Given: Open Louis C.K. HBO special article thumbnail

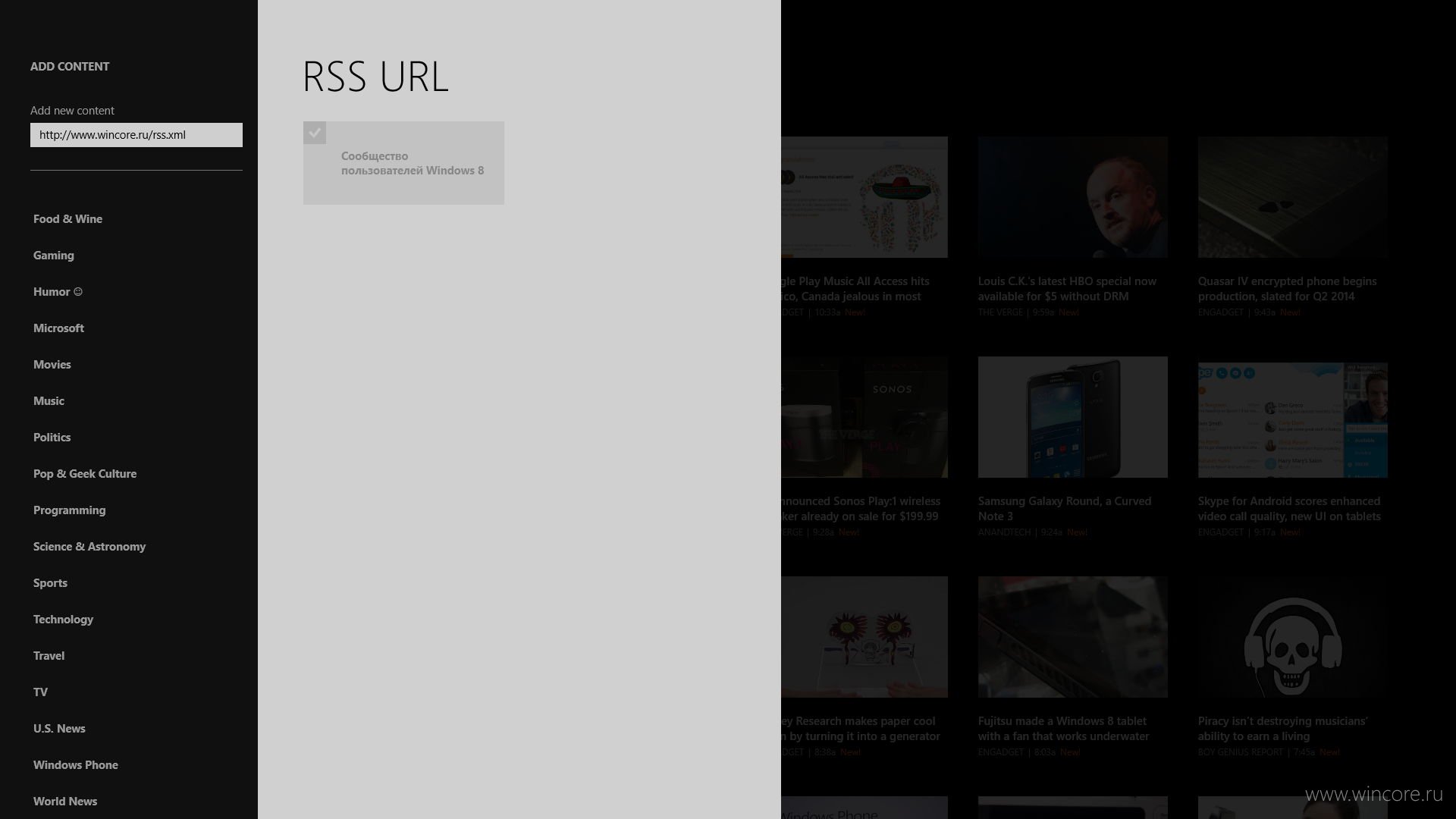Looking at the screenshot, I should (x=1073, y=197).
